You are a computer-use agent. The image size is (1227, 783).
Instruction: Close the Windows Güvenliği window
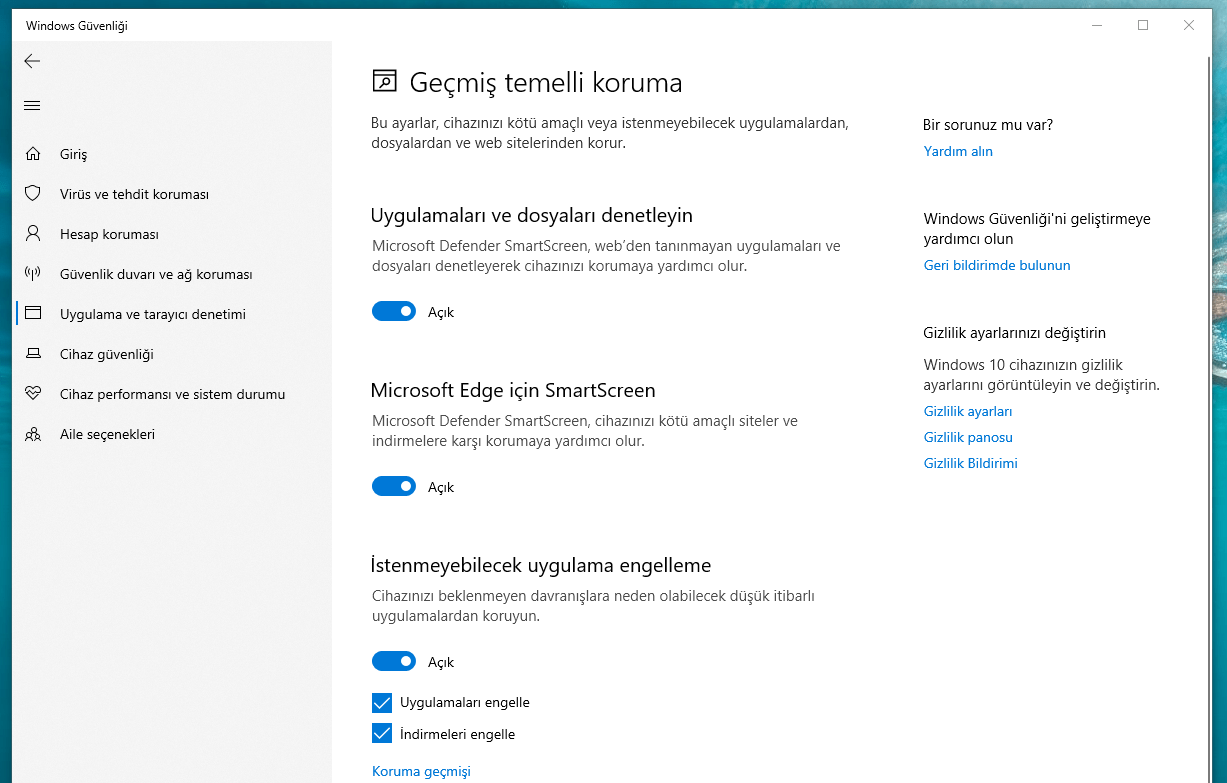pyautogui.click(x=1189, y=25)
